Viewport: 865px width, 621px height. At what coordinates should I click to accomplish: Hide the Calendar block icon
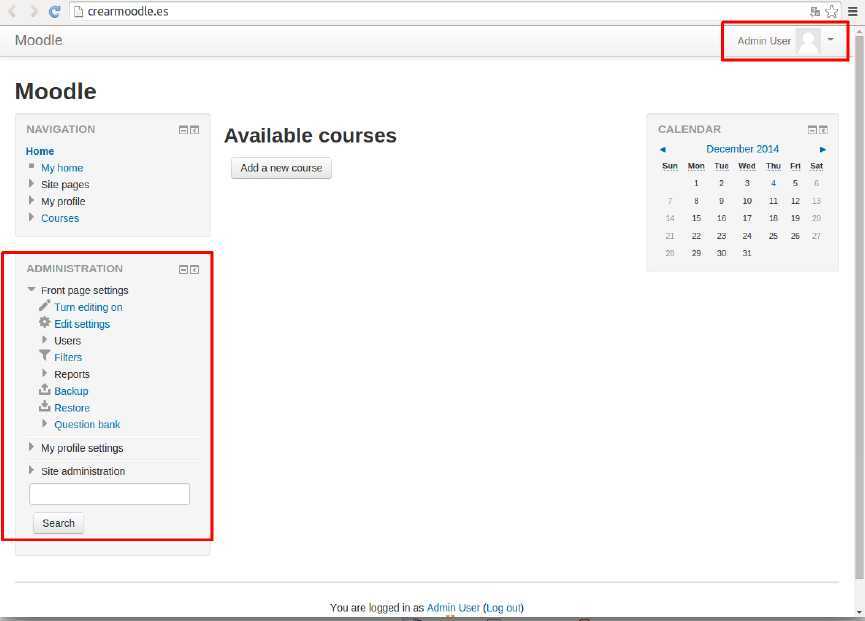click(x=813, y=130)
